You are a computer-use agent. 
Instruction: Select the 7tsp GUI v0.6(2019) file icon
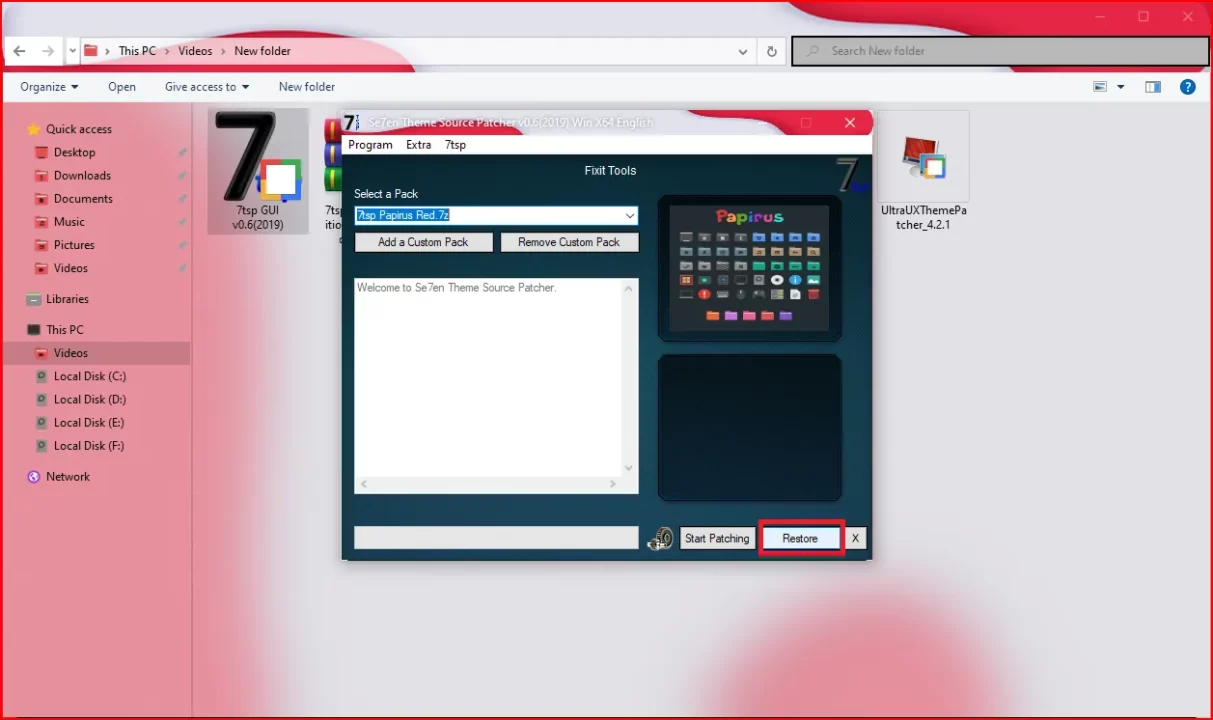coord(258,171)
